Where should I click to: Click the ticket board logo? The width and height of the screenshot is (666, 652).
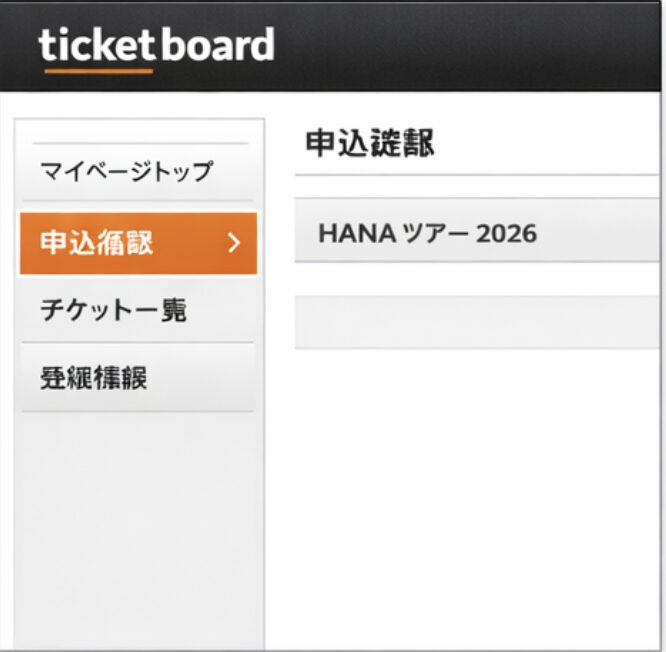tap(156, 46)
